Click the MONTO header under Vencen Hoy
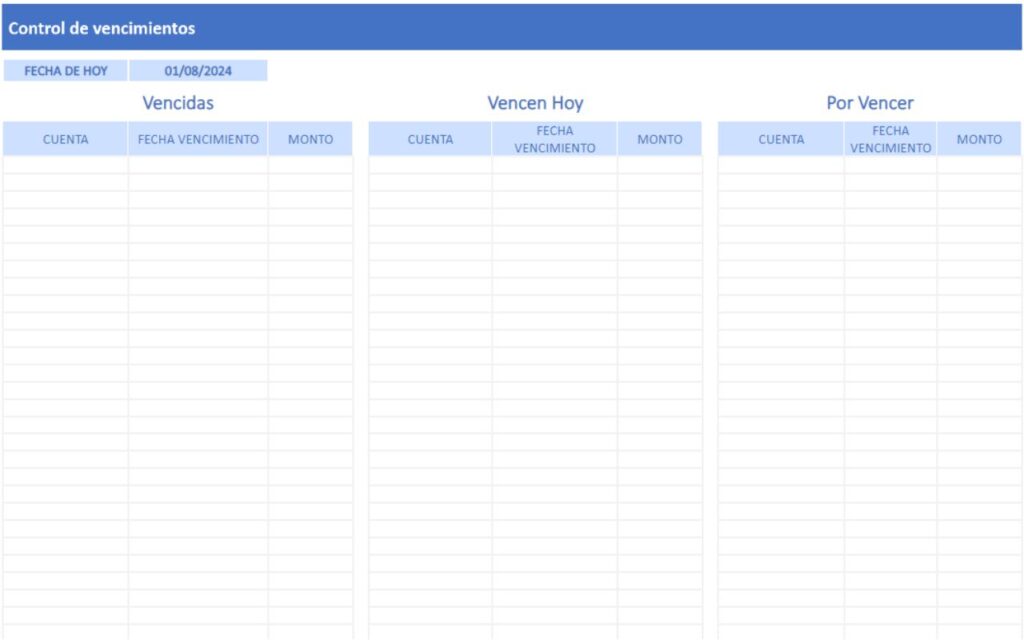 tap(661, 139)
